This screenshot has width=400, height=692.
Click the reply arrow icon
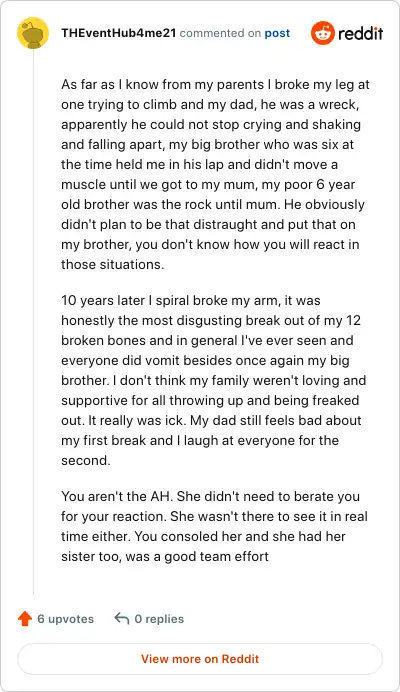121,618
